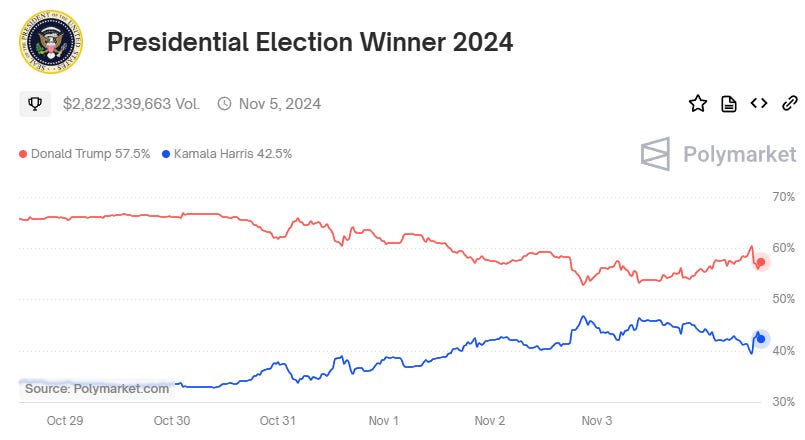This screenshot has height=440, width=805.
Task: Click the $2,822,339,663 Vol. label
Action: pos(131,103)
